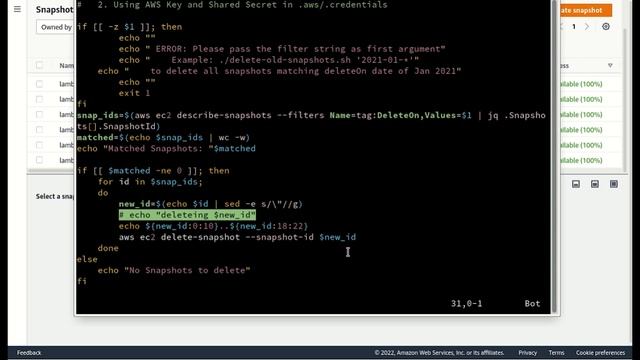
Task: Check the first snapshot row checkbox
Action: point(39,84)
